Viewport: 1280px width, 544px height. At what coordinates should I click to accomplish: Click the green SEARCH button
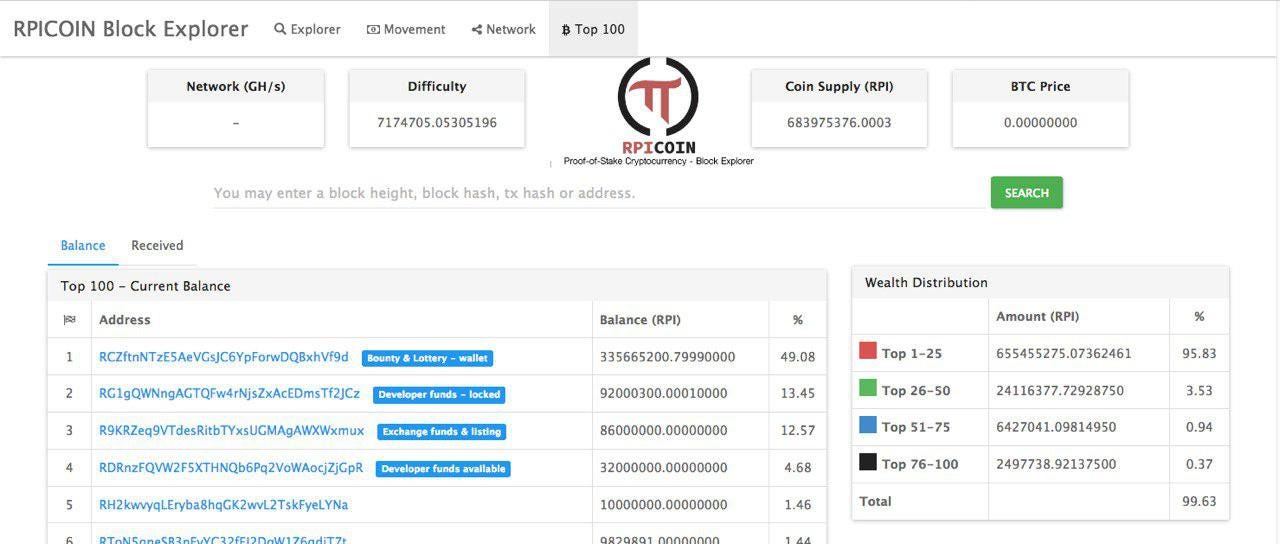pos(1026,193)
